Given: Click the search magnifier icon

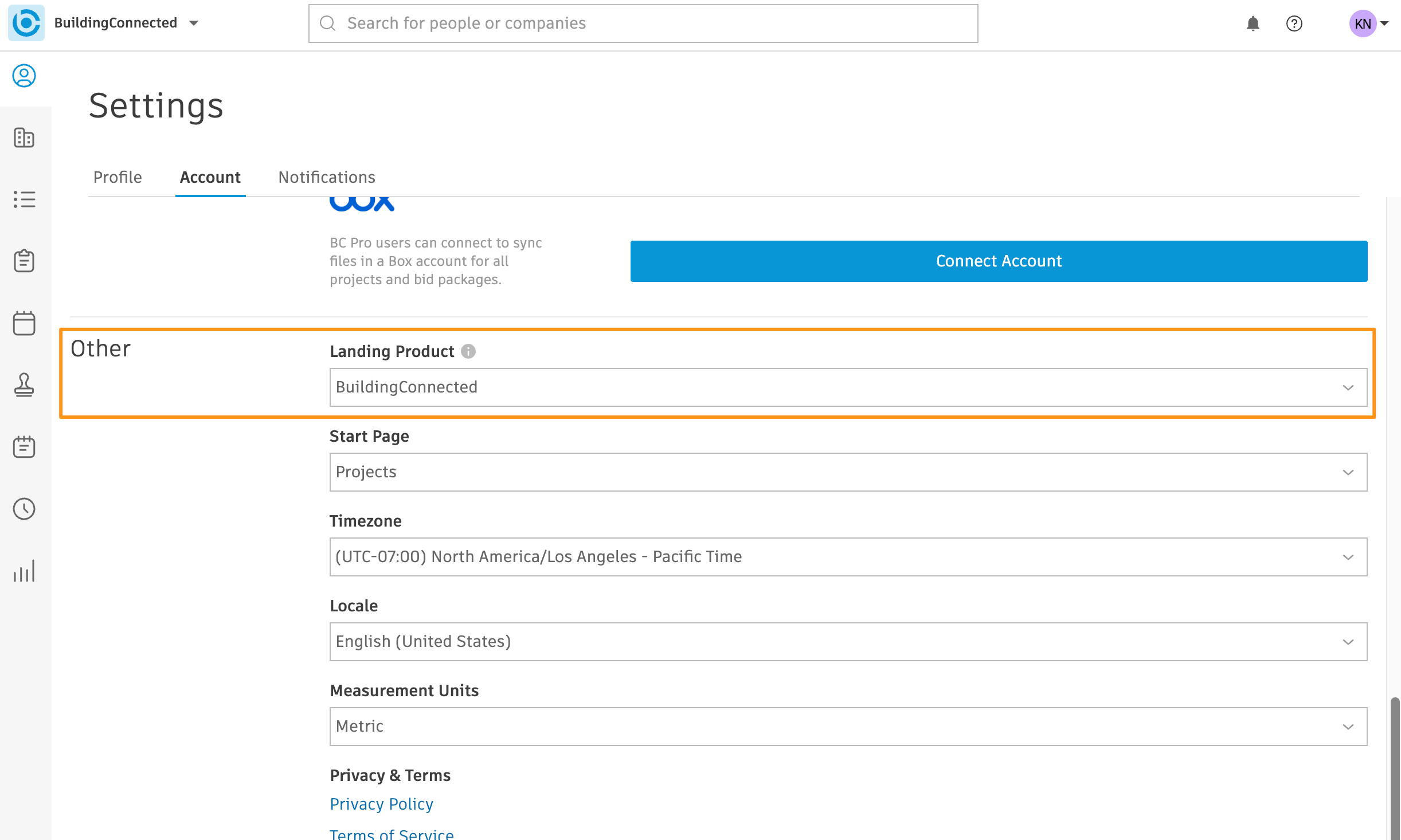Looking at the screenshot, I should tap(327, 23).
